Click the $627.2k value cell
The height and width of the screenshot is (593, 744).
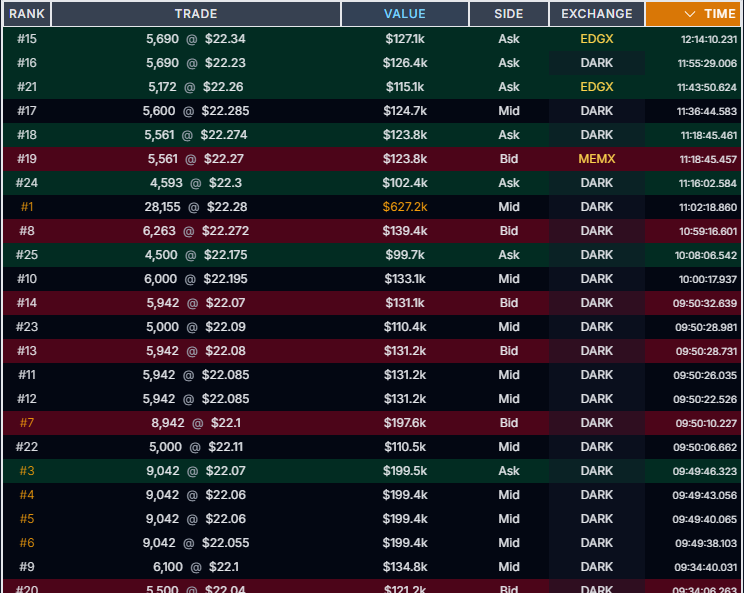[x=405, y=207]
